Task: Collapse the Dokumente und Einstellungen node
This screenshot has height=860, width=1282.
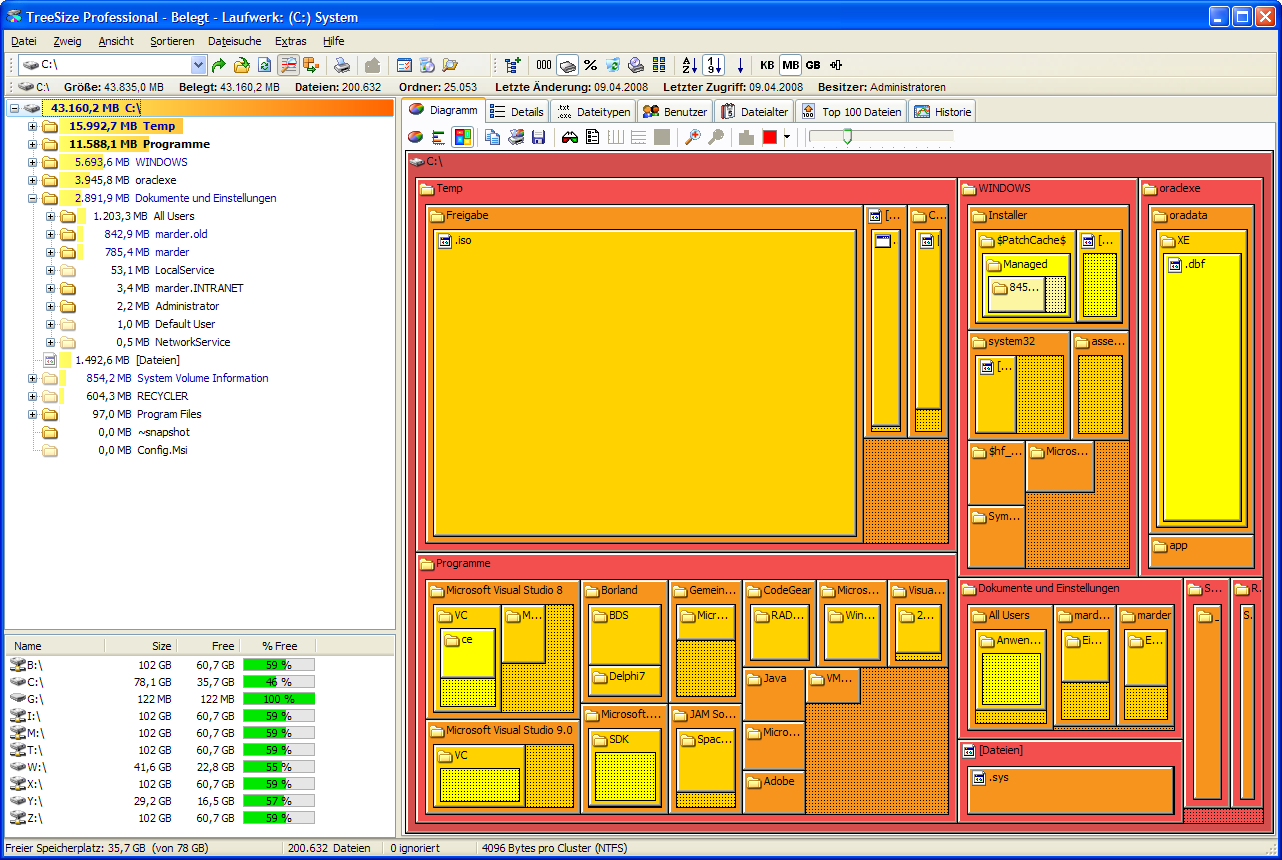Action: tap(32, 198)
